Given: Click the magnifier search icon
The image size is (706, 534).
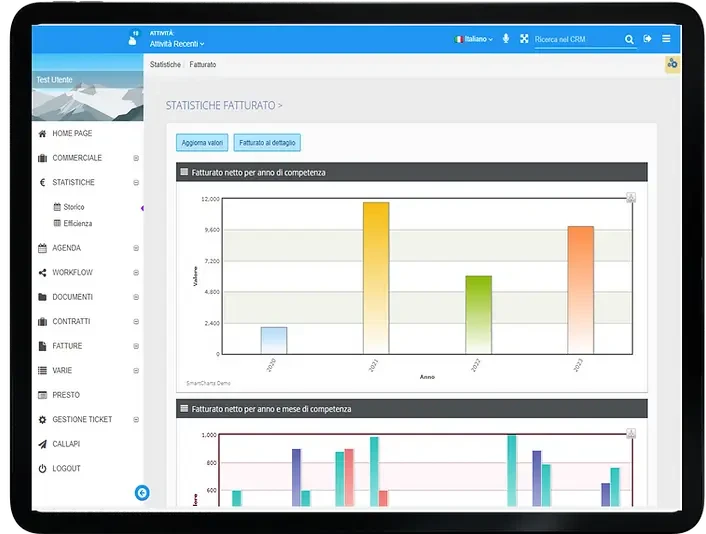Looking at the screenshot, I should (x=629, y=40).
